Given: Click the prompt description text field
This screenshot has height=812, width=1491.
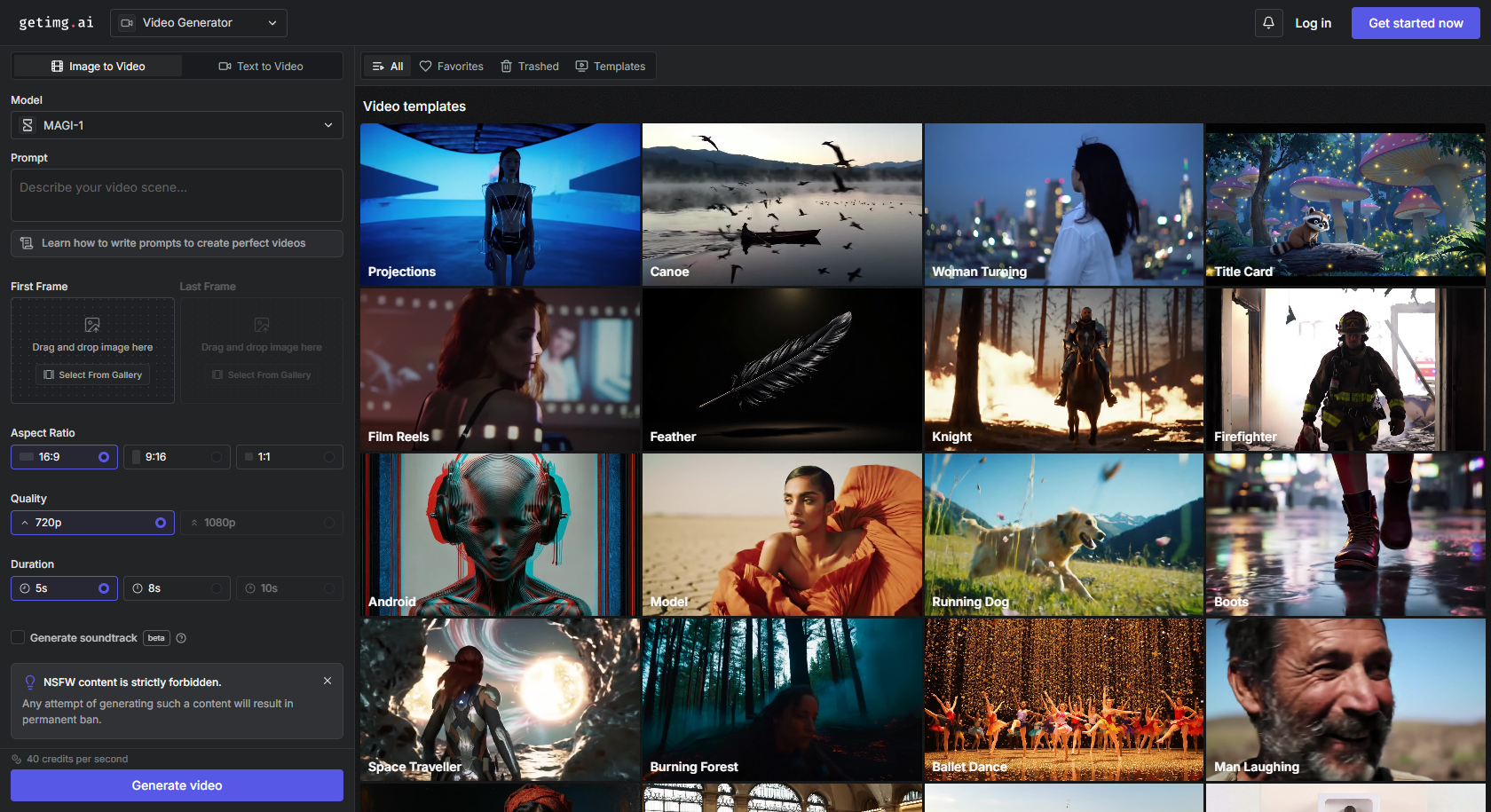Looking at the screenshot, I should point(177,195).
